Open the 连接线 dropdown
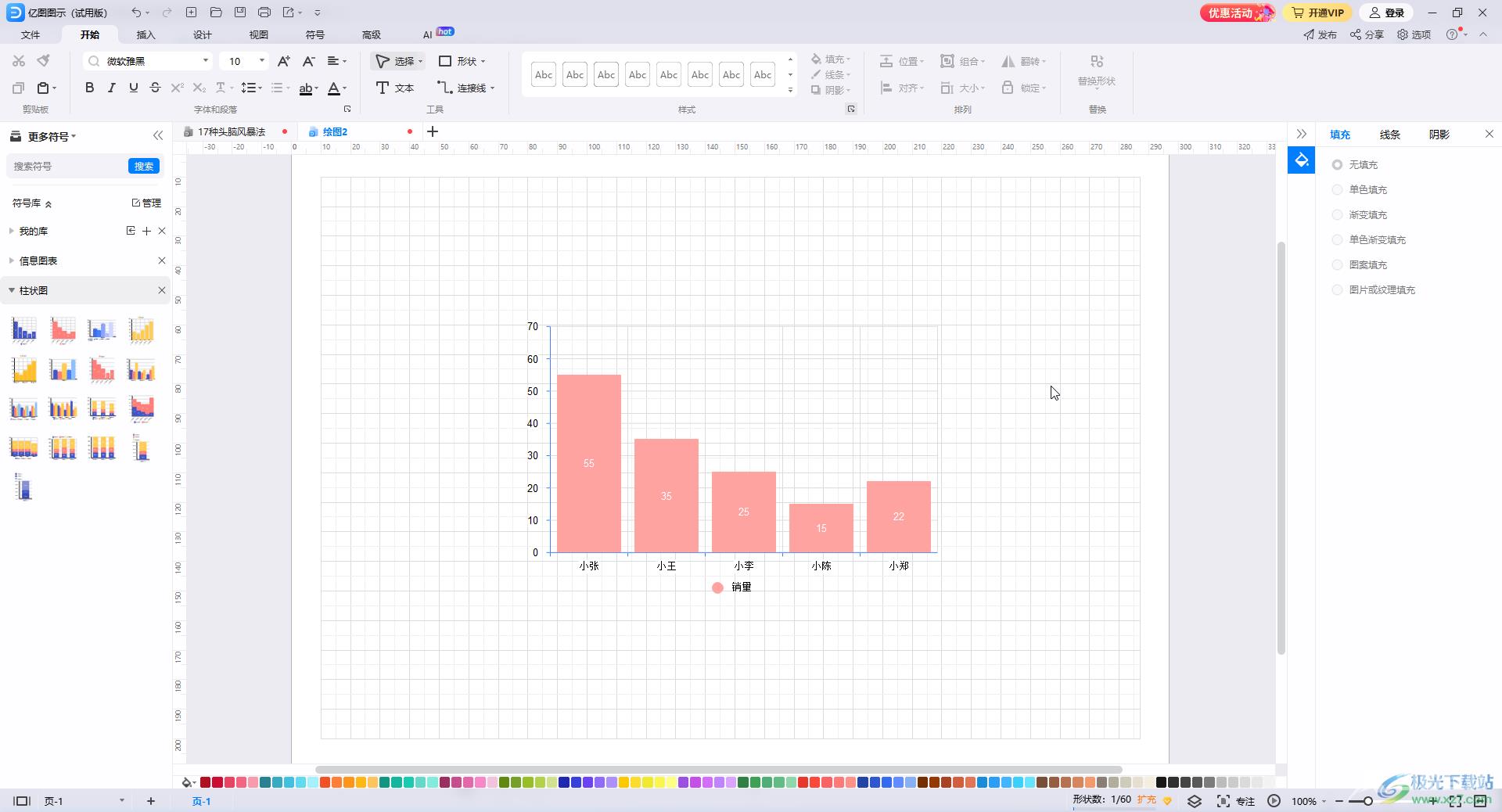 492,88
